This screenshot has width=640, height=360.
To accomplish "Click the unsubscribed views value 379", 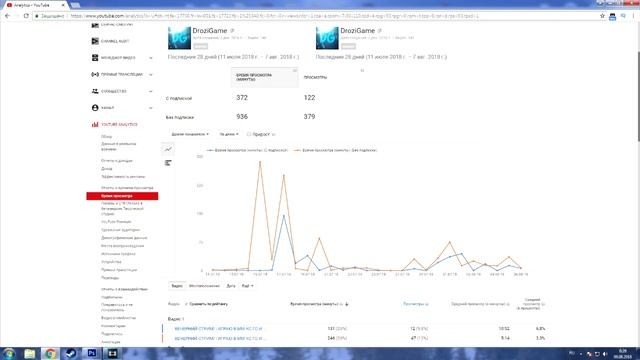I will point(309,117).
